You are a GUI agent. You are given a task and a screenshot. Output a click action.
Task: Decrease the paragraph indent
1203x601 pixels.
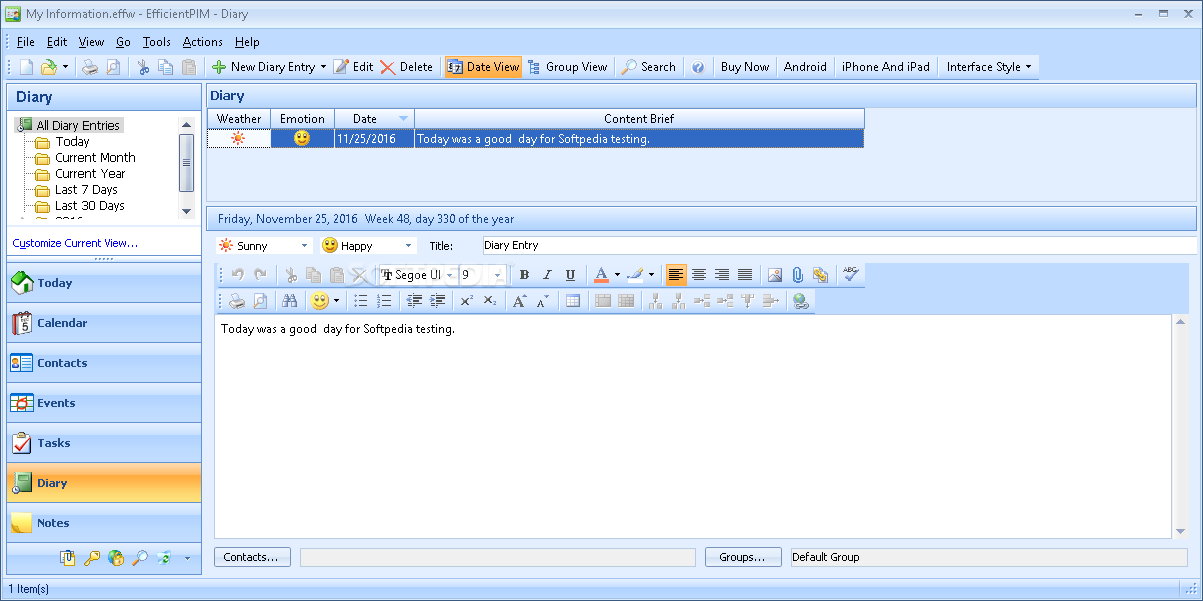(414, 301)
